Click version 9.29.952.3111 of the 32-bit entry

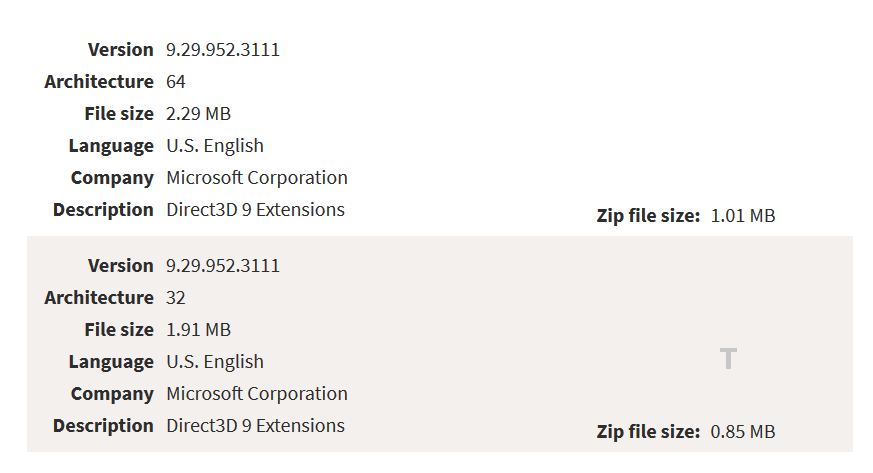pyautogui.click(x=223, y=266)
